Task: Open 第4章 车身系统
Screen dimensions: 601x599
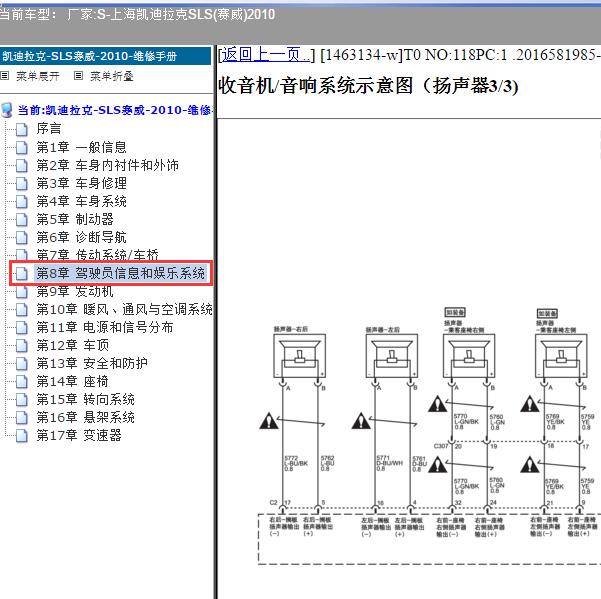Action: 81,201
